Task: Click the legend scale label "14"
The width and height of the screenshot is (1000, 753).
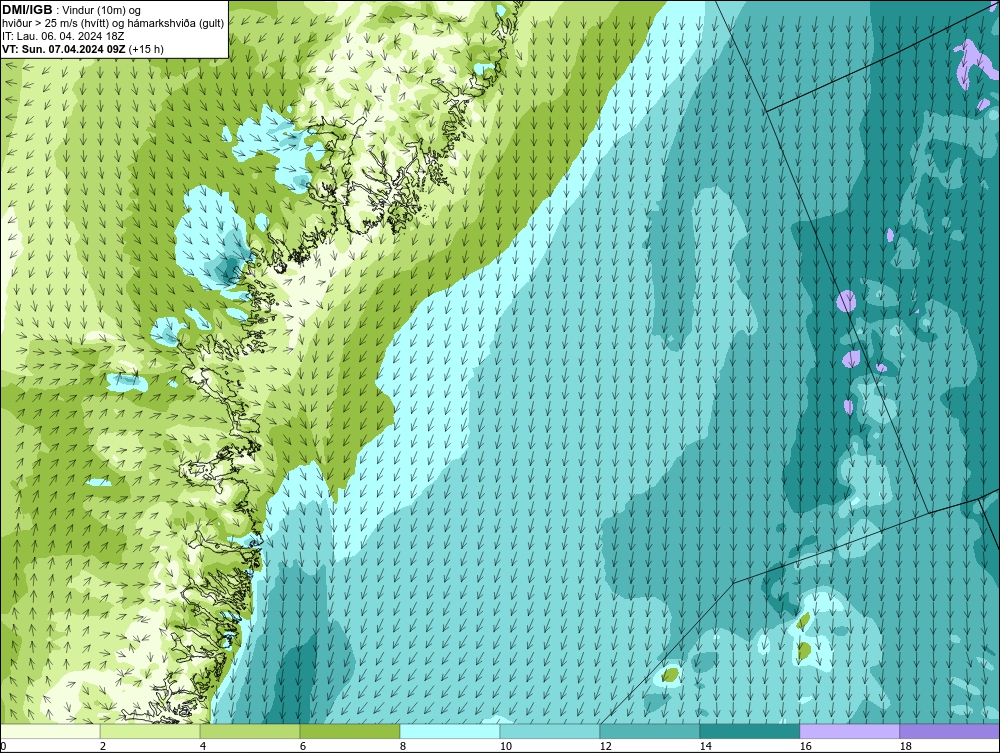Action: click(x=705, y=746)
